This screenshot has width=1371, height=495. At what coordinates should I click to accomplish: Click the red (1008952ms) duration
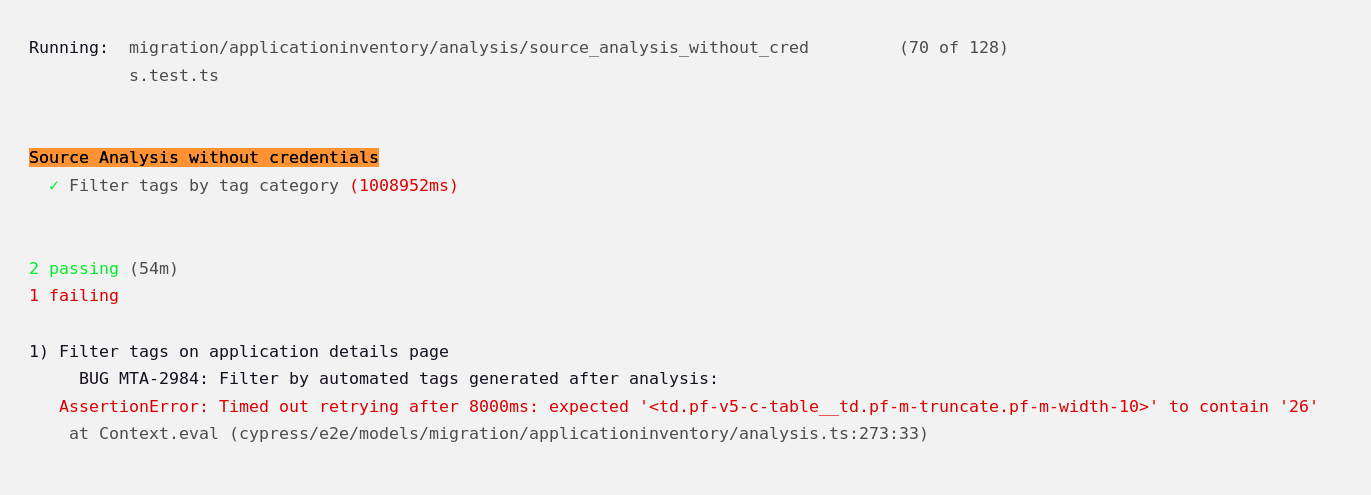tap(403, 186)
